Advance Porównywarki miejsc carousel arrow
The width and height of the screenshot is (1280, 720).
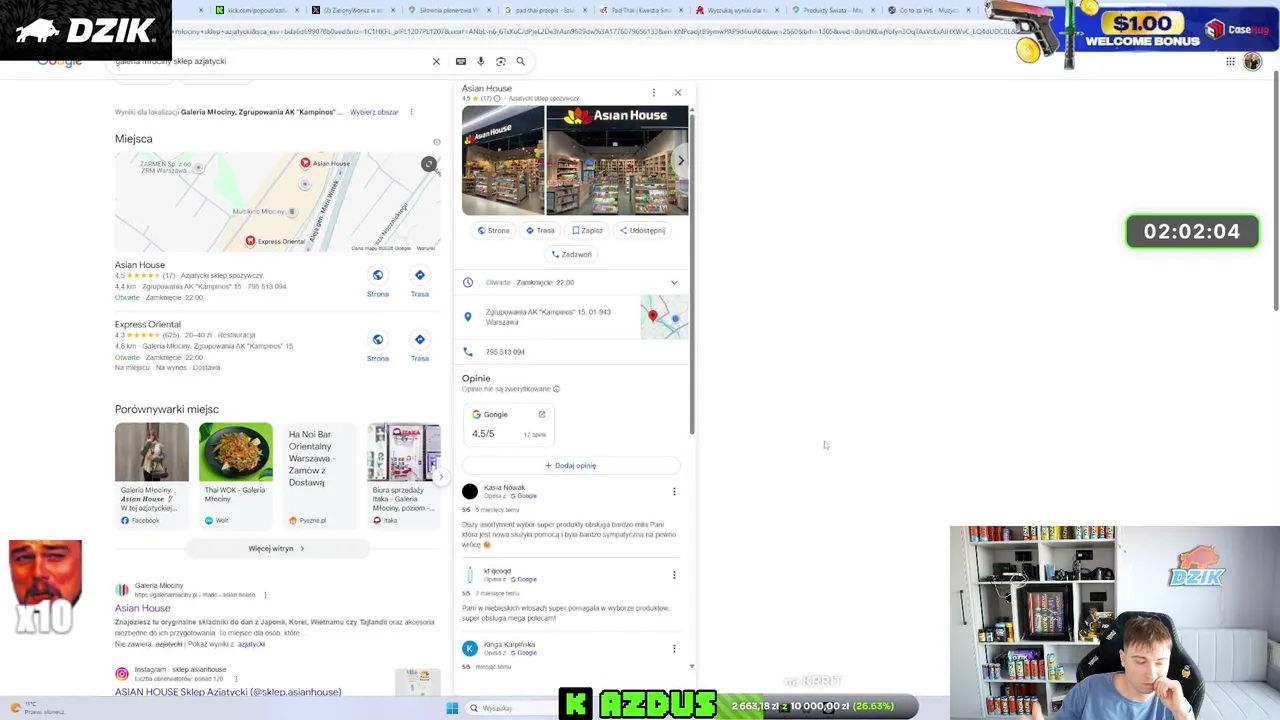click(x=441, y=476)
